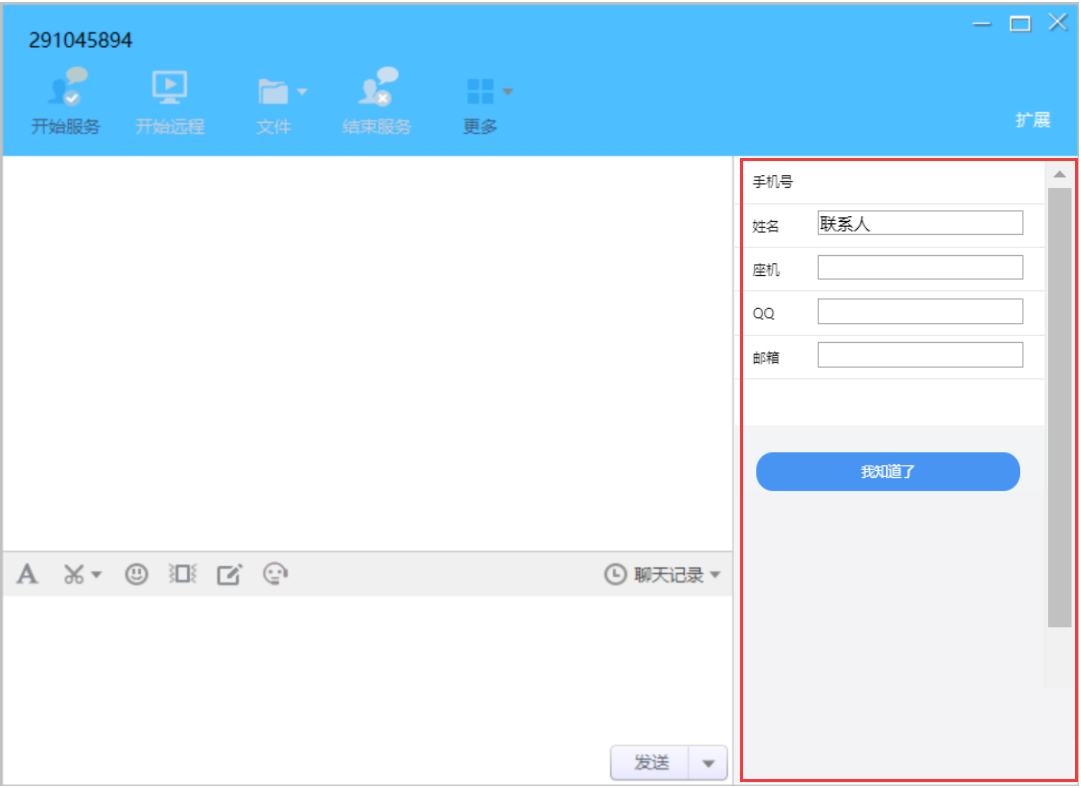1081x788 pixels.
Task: Select the scissors screenshot tool
Action: point(74,575)
